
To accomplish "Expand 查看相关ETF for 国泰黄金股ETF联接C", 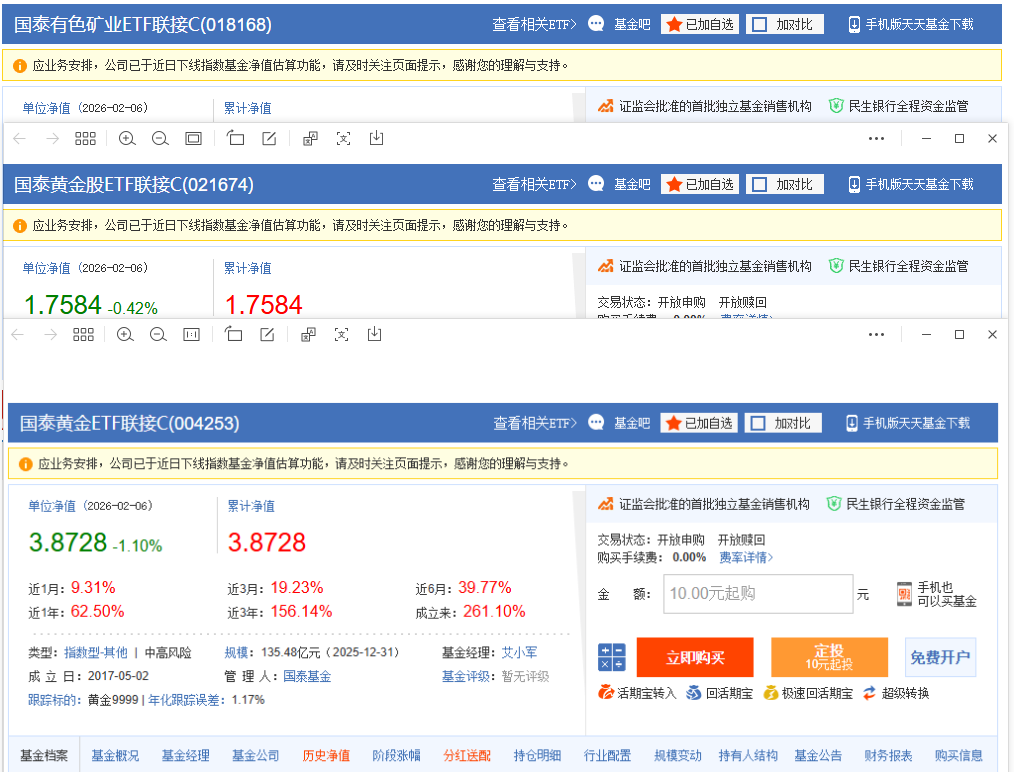I will [x=534, y=184].
